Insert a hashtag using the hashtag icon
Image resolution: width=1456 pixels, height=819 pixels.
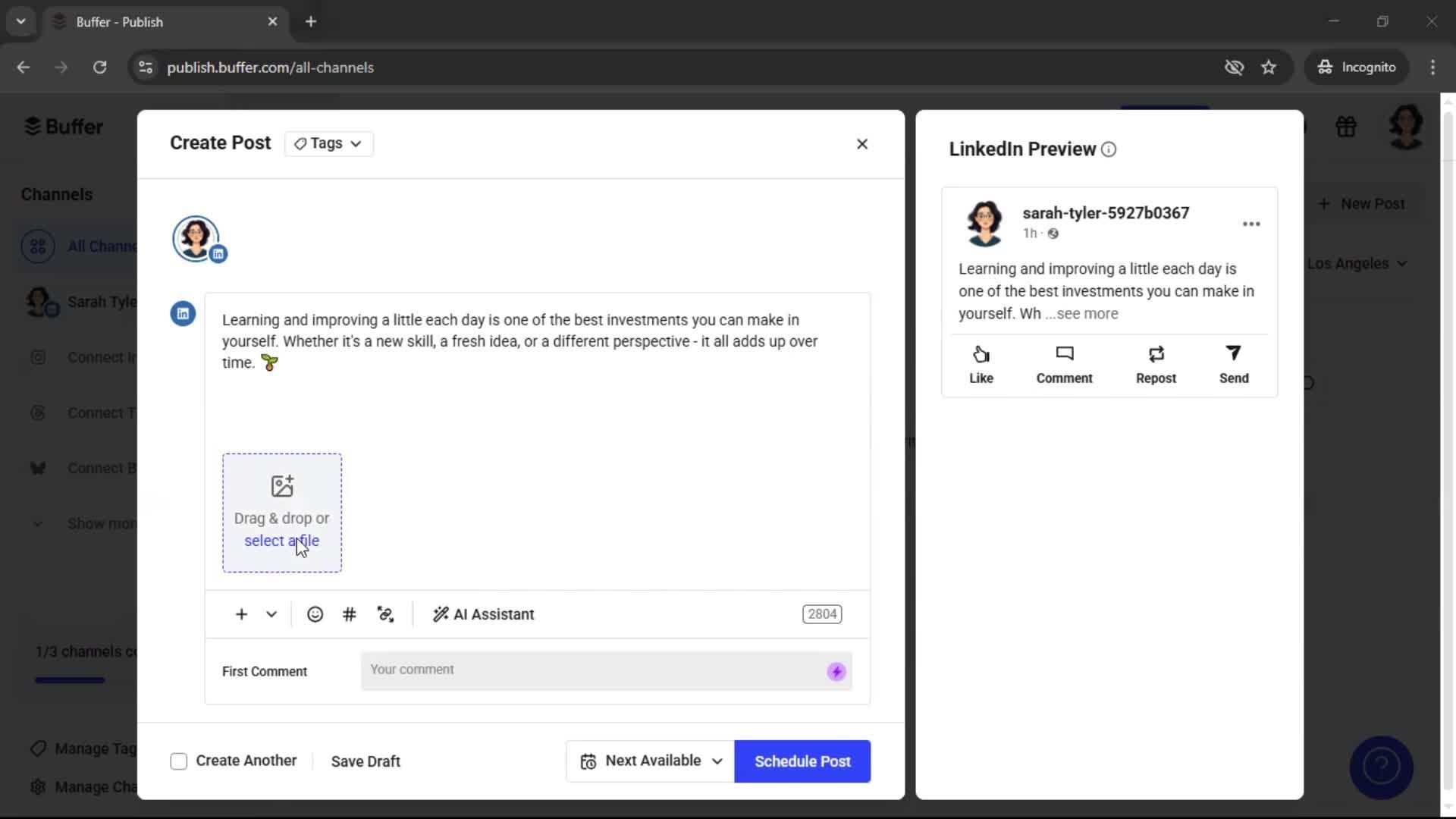click(349, 614)
